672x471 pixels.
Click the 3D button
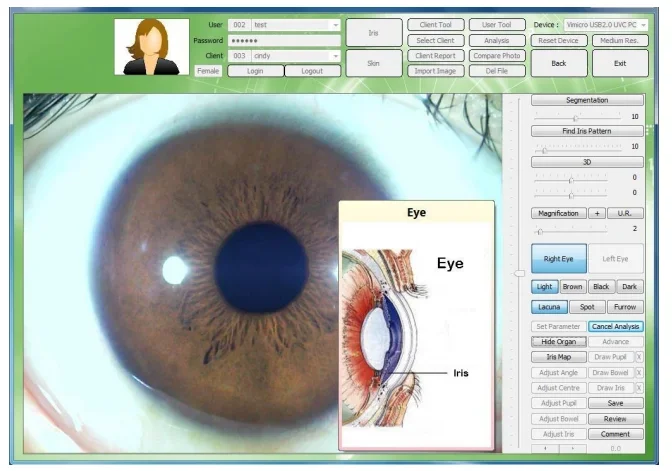(587, 162)
